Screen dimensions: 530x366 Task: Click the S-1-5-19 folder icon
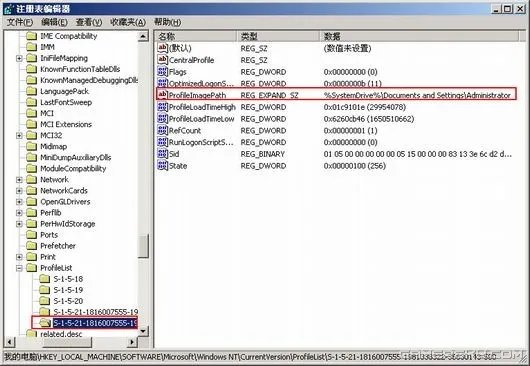click(x=45, y=290)
